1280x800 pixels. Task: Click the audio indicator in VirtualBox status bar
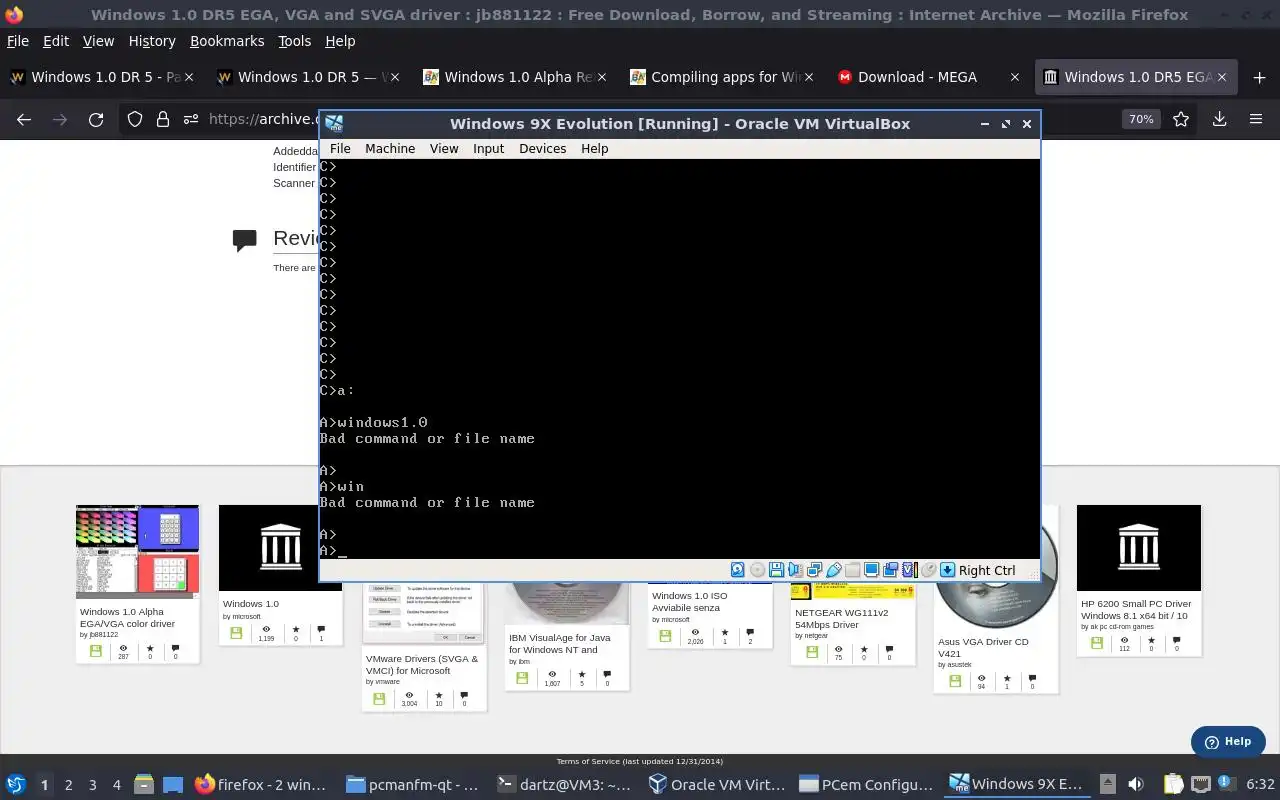pos(795,570)
